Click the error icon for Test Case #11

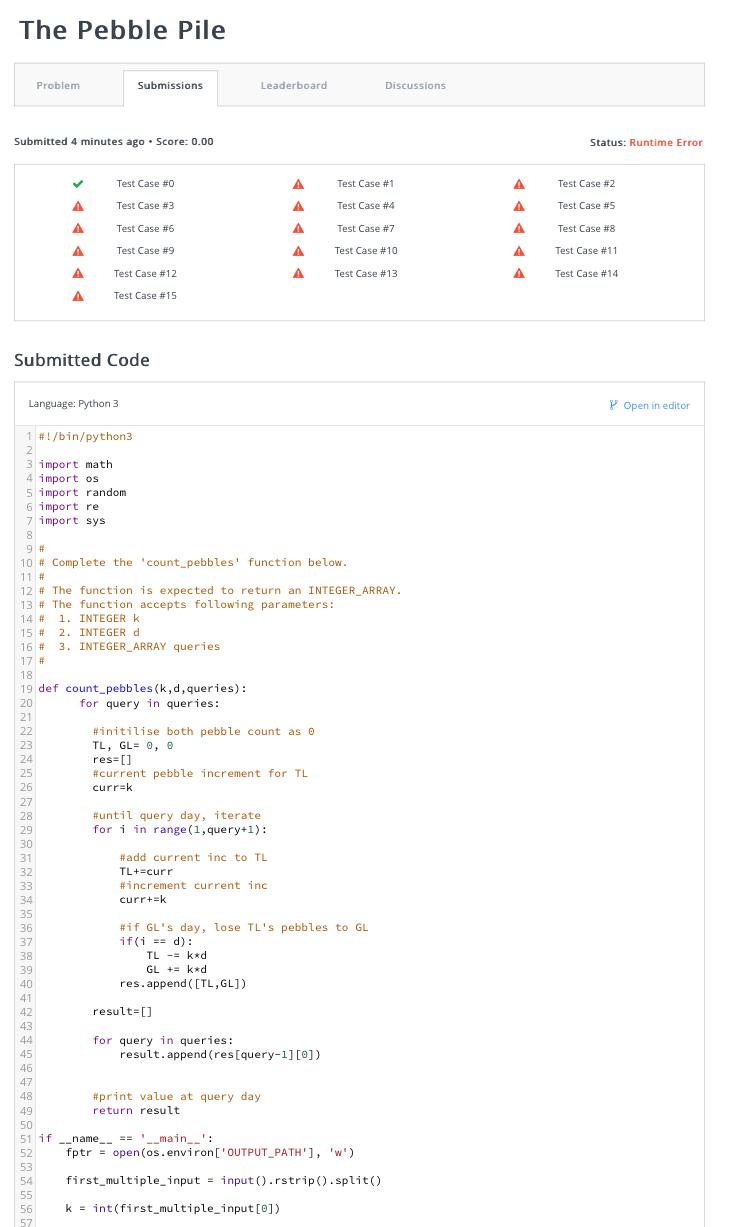[x=519, y=251]
